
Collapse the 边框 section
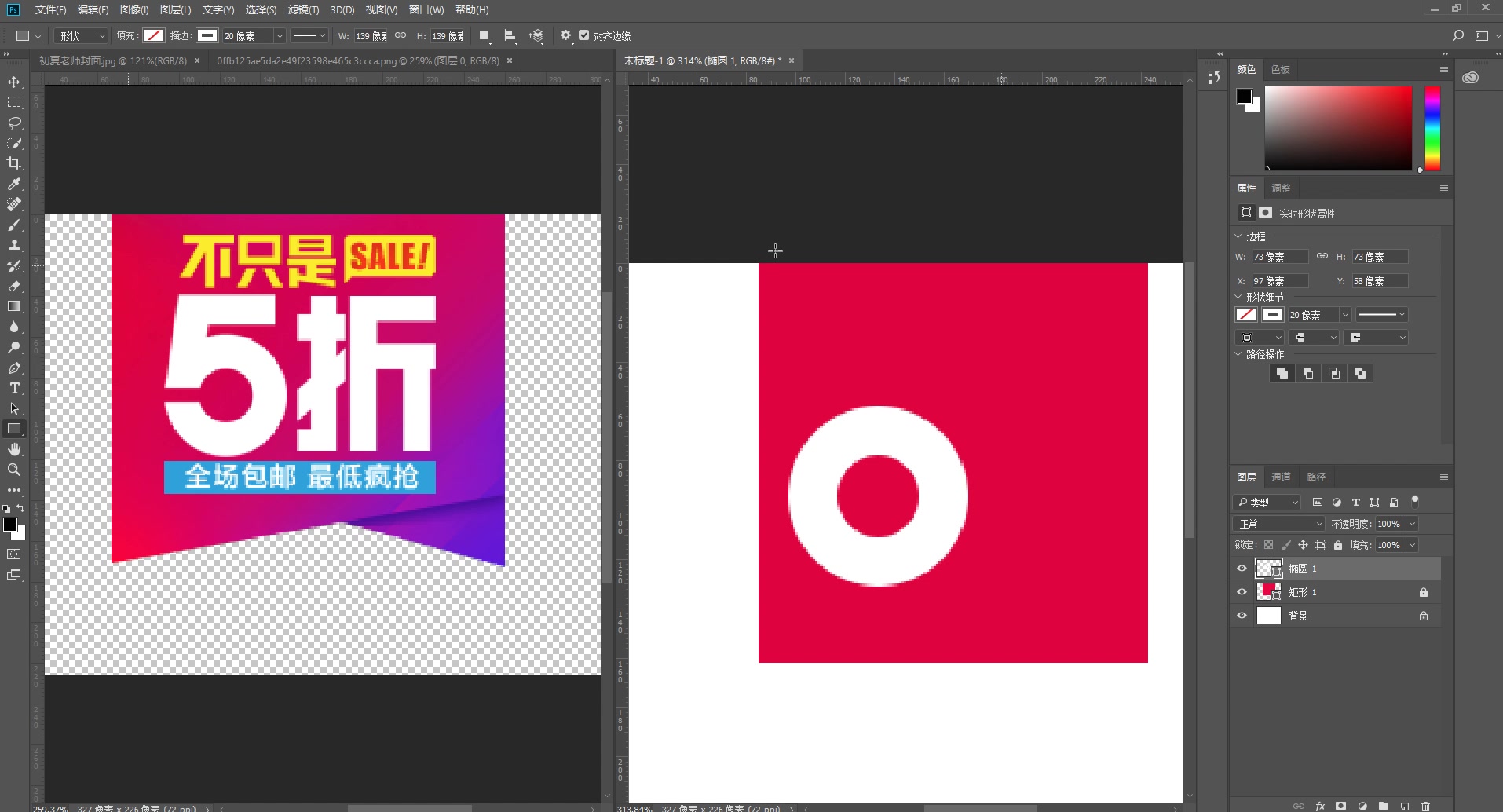(1238, 236)
